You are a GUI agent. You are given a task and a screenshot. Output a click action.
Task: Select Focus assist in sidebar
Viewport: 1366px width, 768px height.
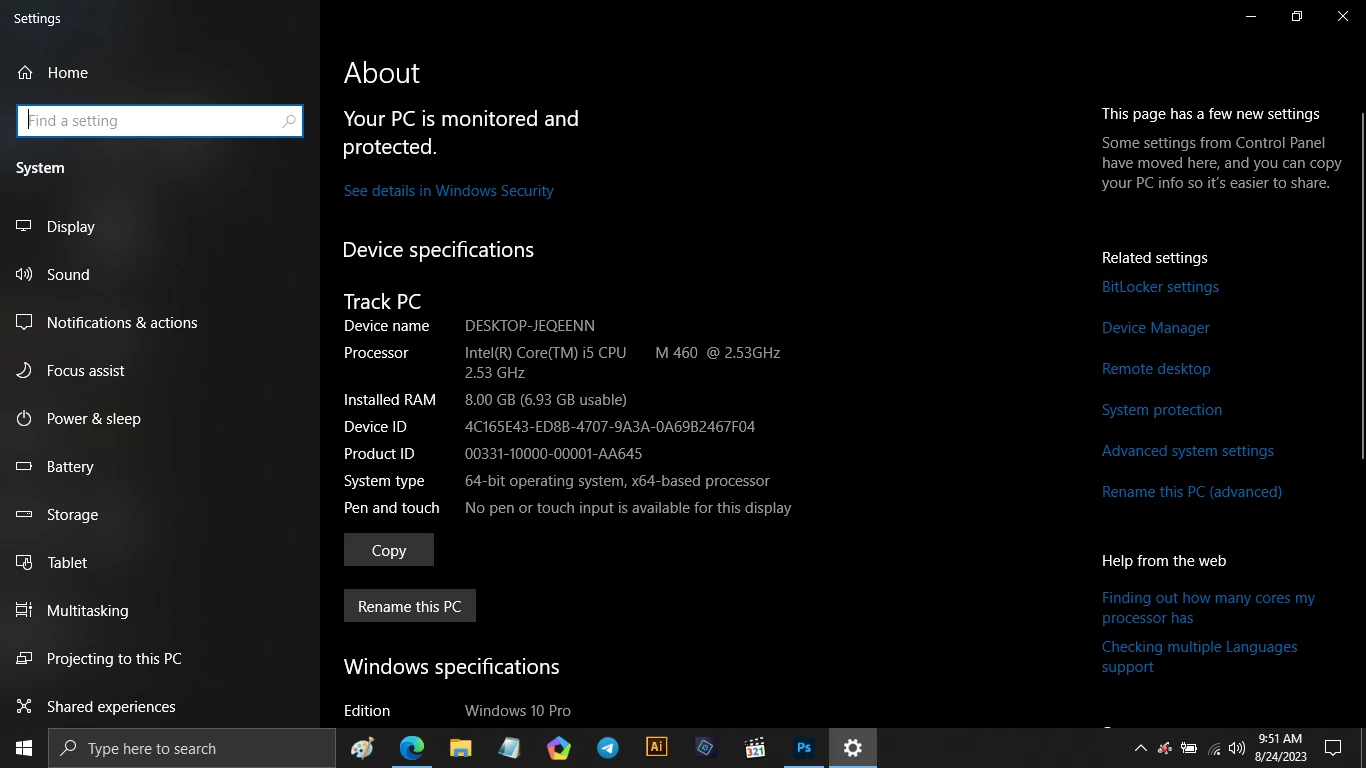tap(70, 371)
